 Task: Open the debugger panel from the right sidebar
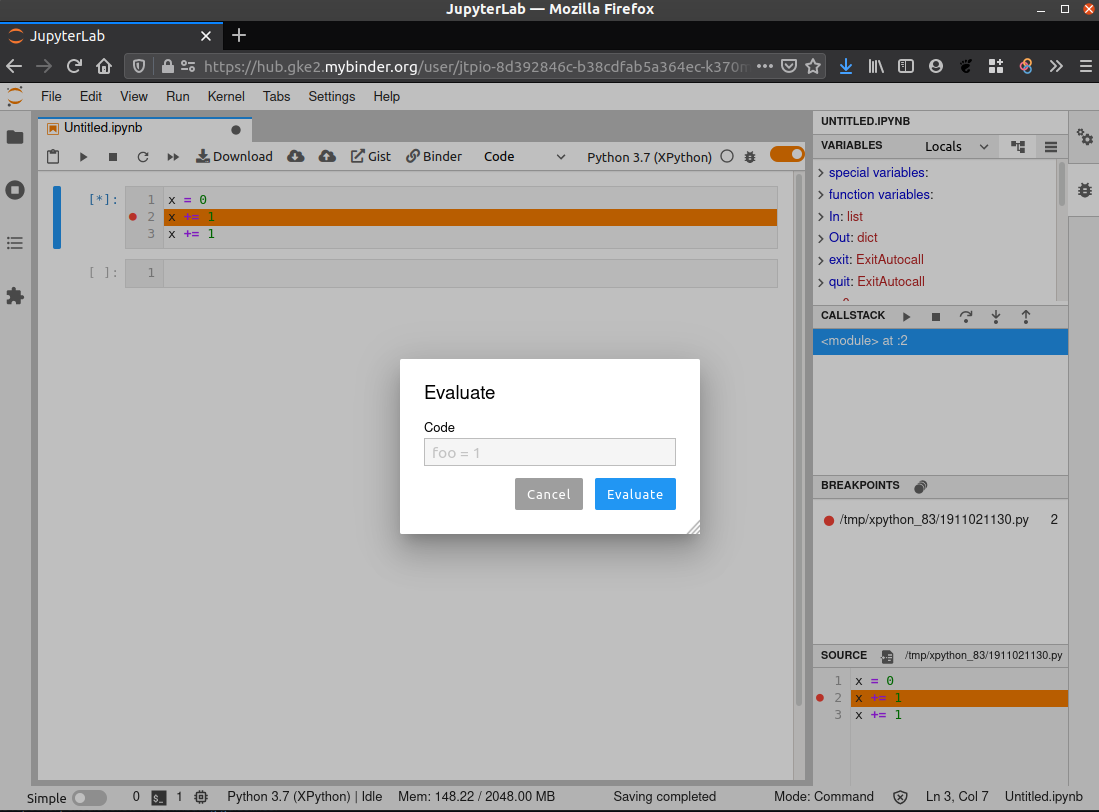point(1085,188)
